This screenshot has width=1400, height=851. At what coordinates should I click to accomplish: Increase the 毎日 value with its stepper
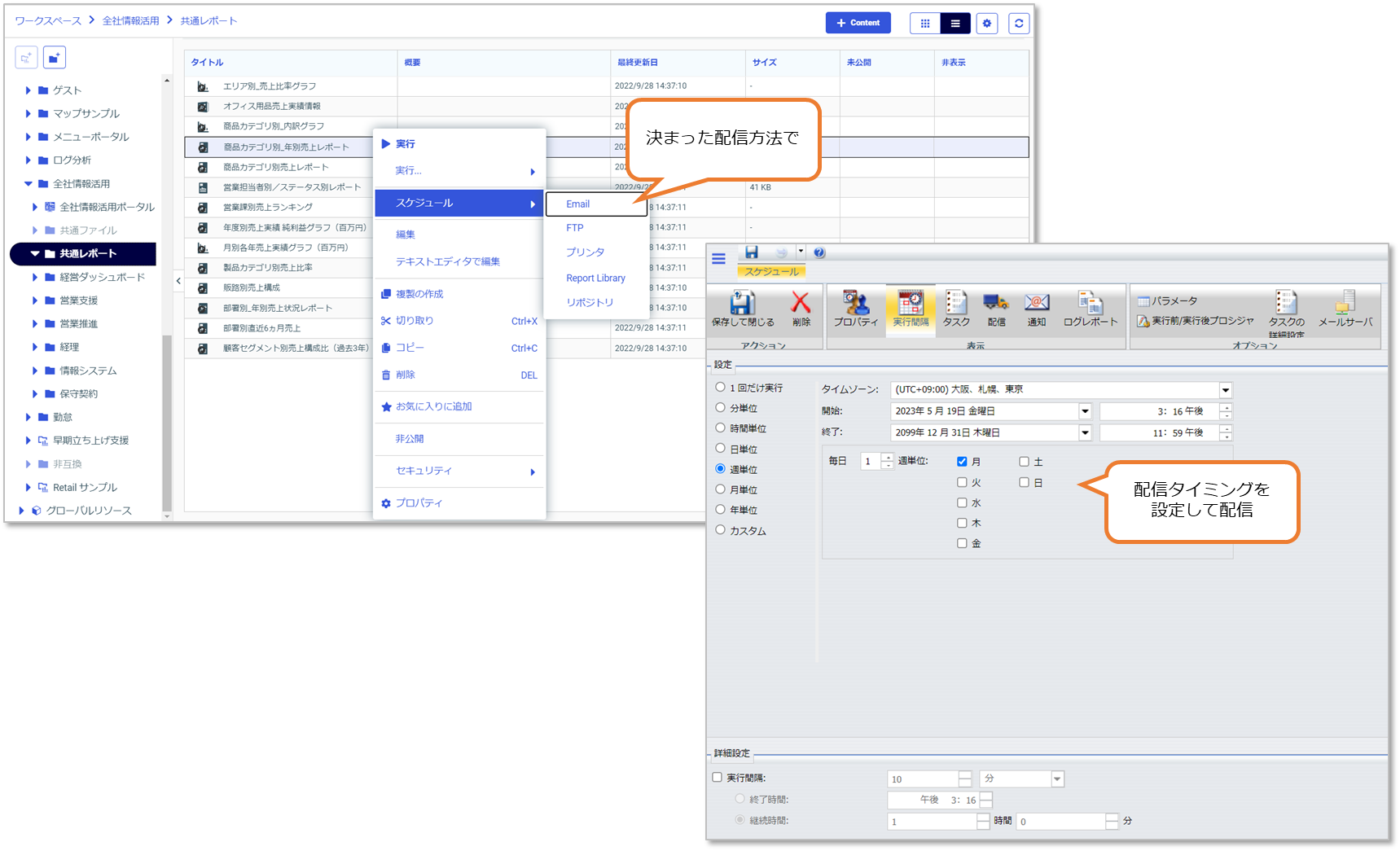[888, 457]
